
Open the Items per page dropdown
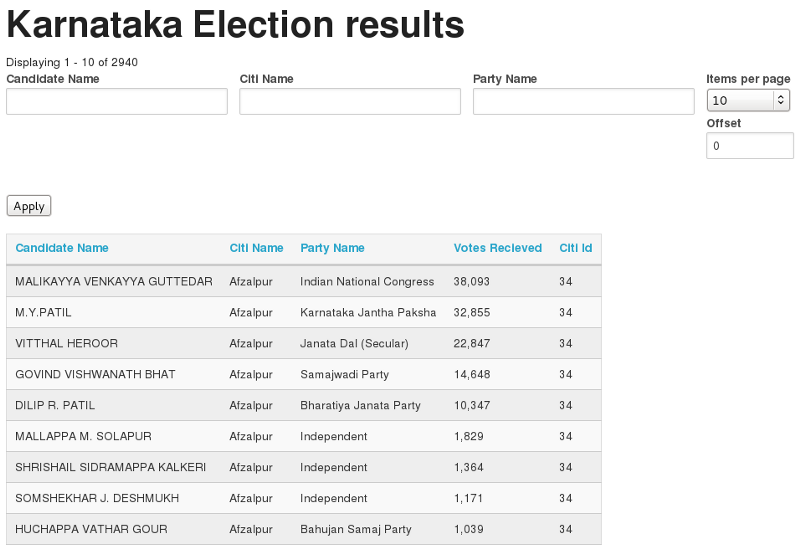coord(748,100)
